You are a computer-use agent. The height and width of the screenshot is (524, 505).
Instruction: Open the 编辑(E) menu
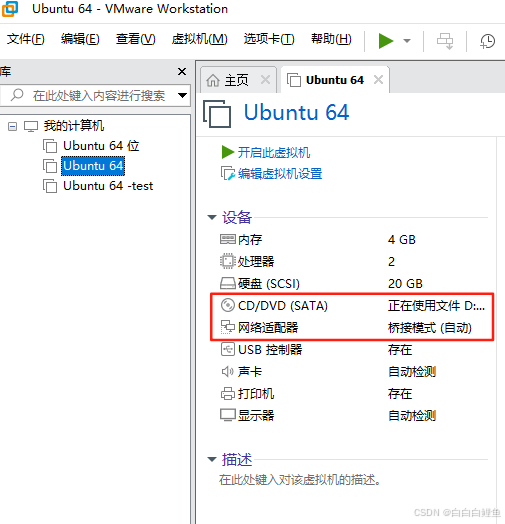click(x=80, y=39)
